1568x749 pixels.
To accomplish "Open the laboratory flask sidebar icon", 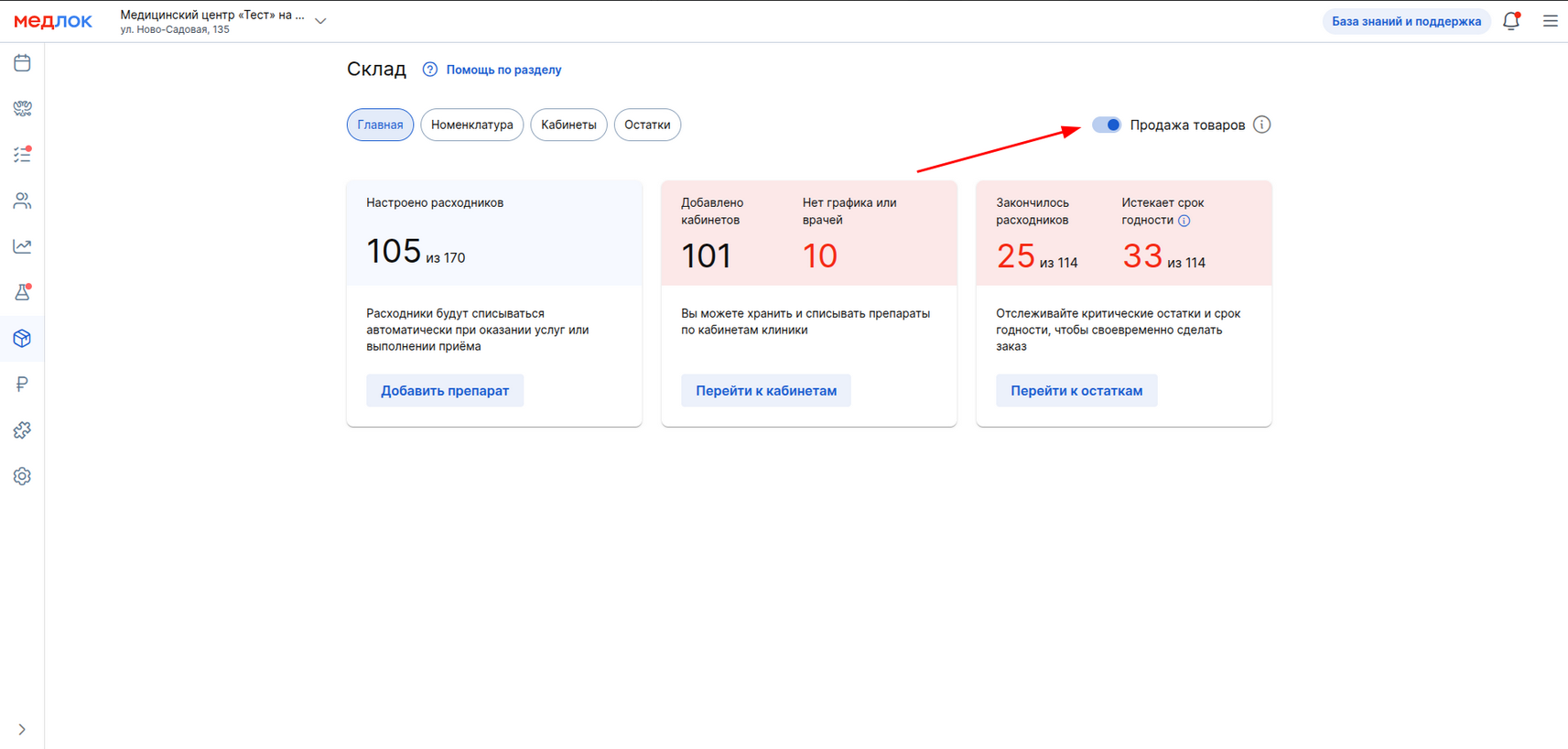I will click(x=22, y=292).
